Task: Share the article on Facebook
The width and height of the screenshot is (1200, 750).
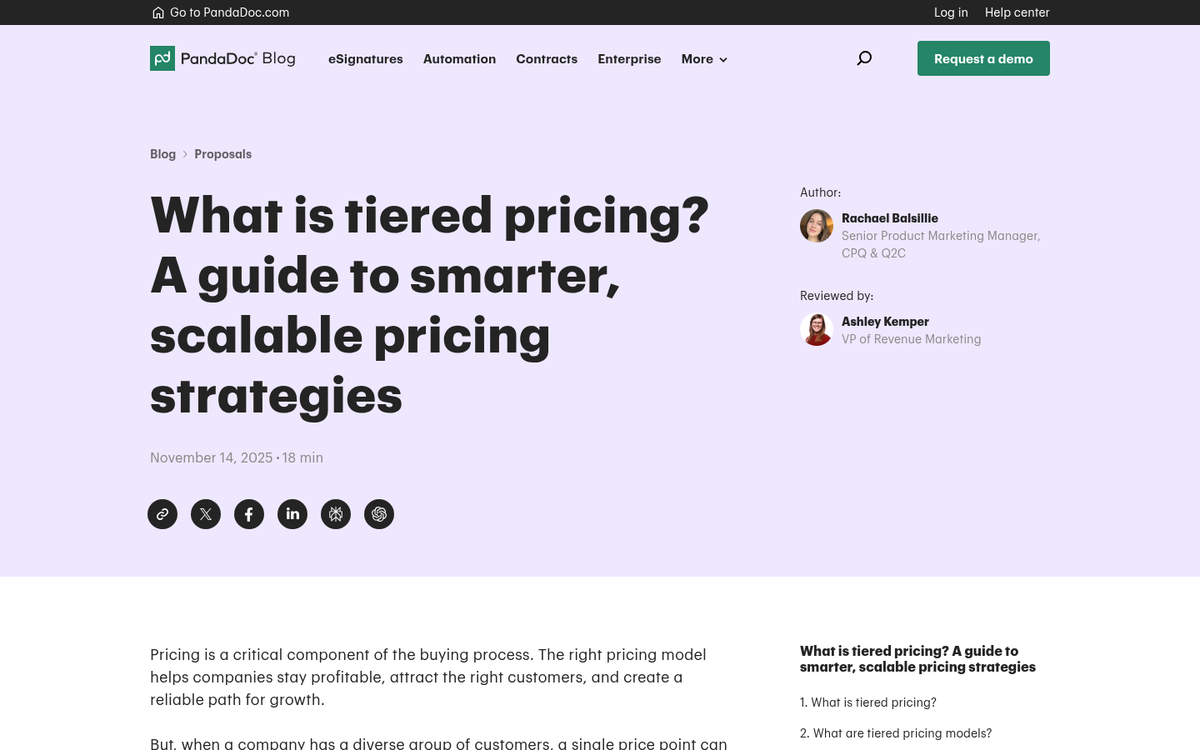Action: (248, 514)
